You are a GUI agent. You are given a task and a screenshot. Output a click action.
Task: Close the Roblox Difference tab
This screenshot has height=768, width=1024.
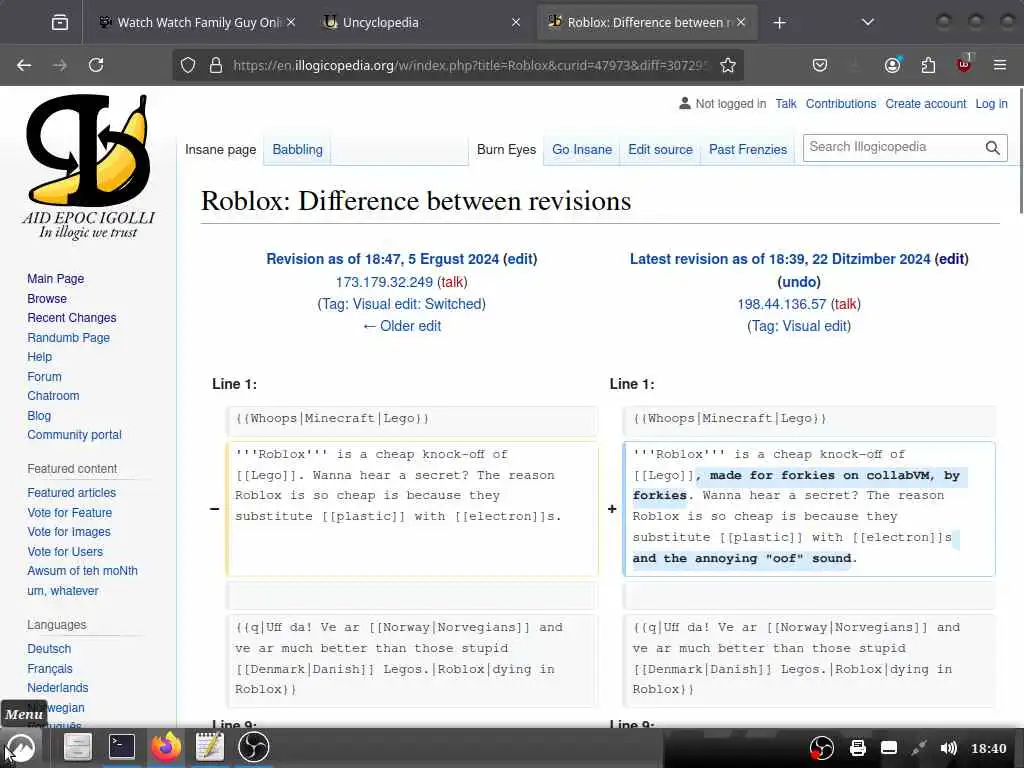(741, 22)
